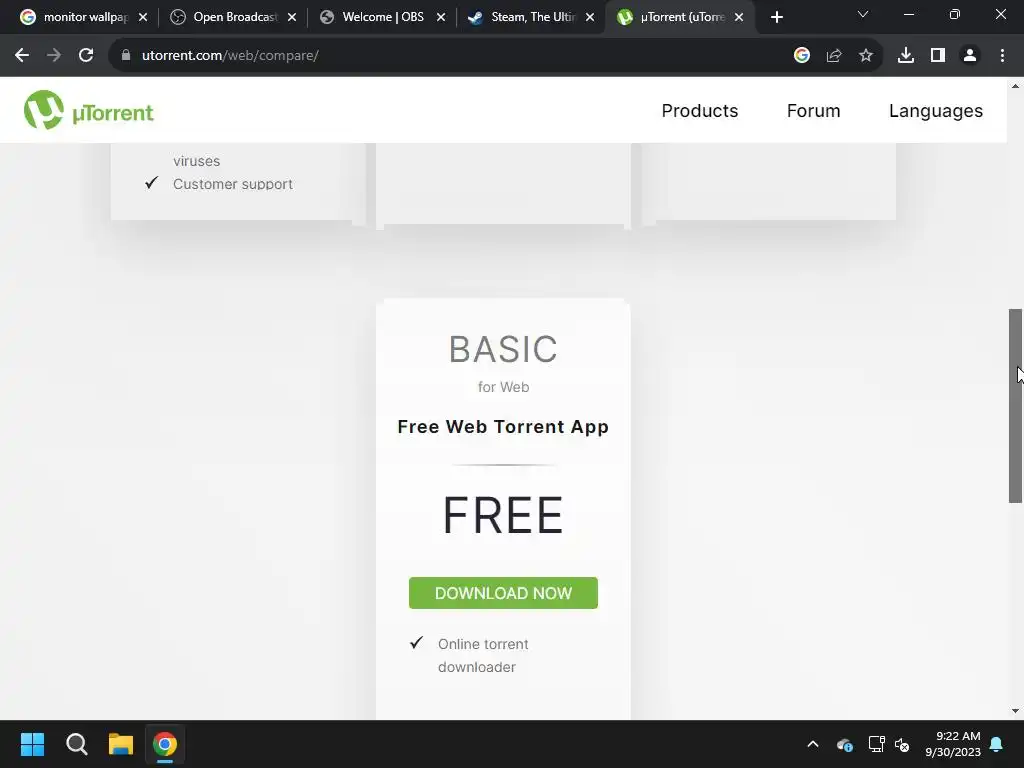
Task: Reload the utorrent compare page
Action: click(86, 56)
